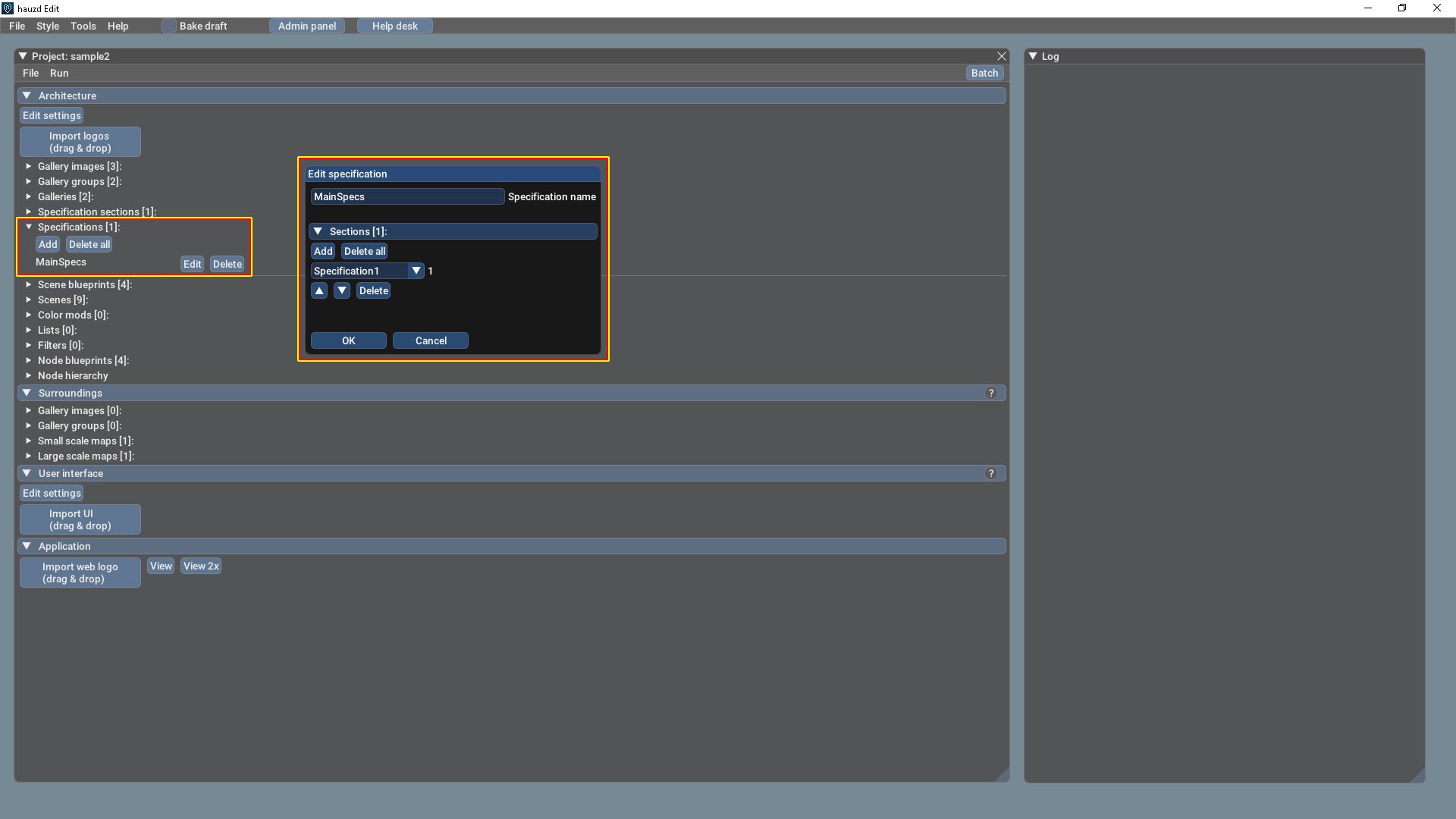
Task: Open the Style menu
Action: (47, 26)
